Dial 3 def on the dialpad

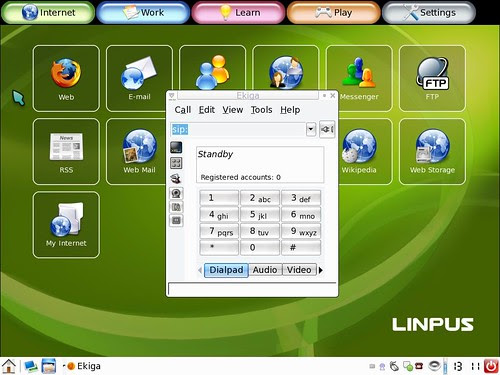301,198
